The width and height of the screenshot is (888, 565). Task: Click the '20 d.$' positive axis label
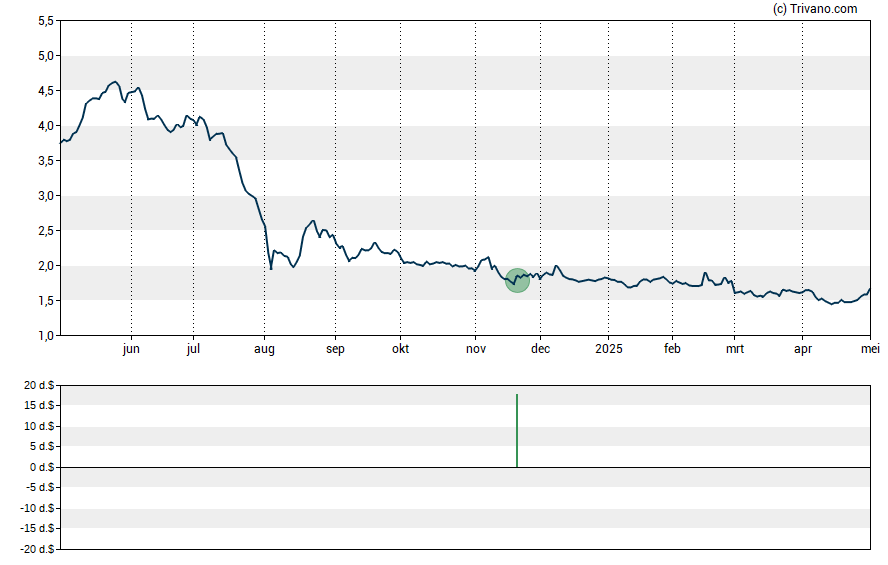tap(39, 385)
